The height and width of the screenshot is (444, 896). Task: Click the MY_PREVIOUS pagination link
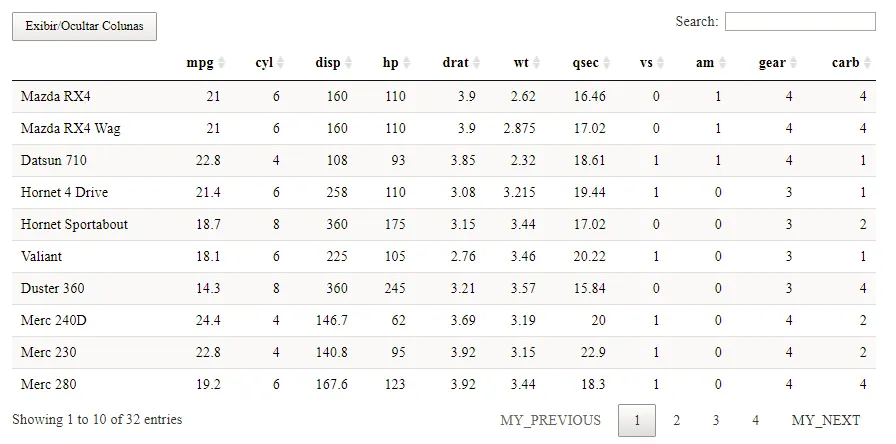point(550,421)
